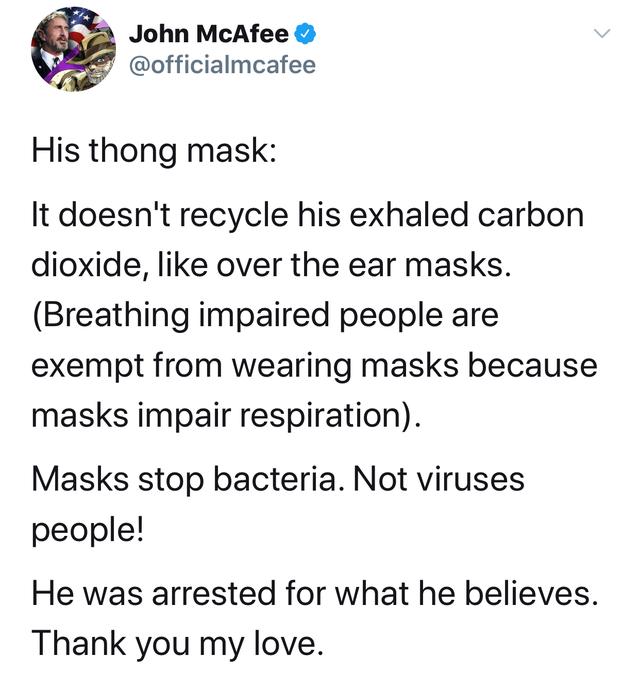This screenshot has width=640, height=673.
Task: Select the line "masks impair respiration)."
Action: tap(226, 416)
